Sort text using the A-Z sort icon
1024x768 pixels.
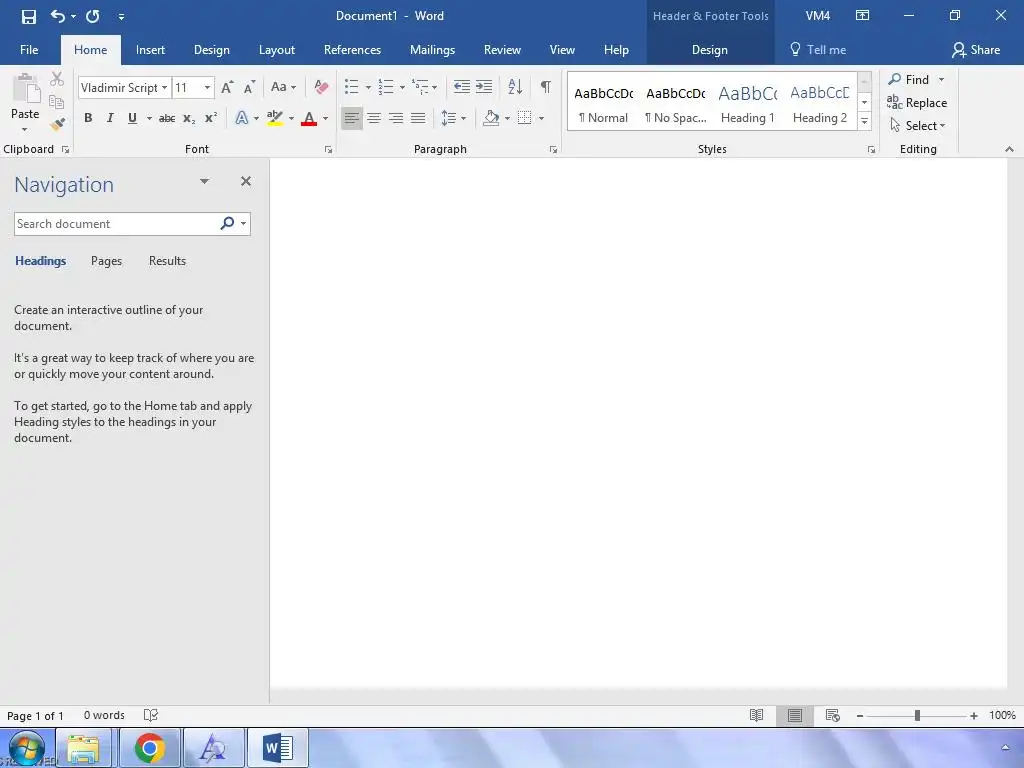[x=515, y=86]
